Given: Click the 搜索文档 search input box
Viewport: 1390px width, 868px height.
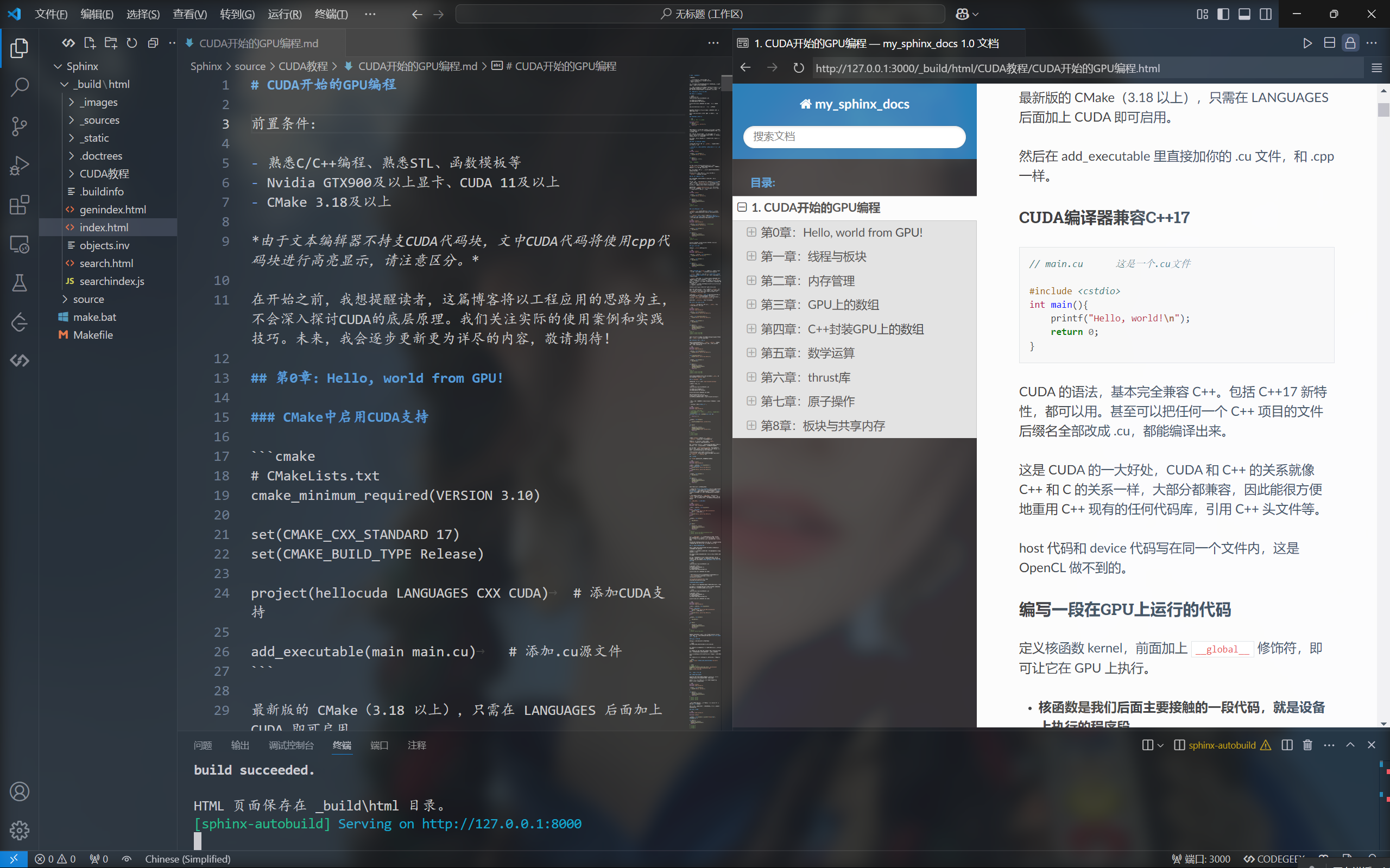Looking at the screenshot, I should tap(854, 136).
